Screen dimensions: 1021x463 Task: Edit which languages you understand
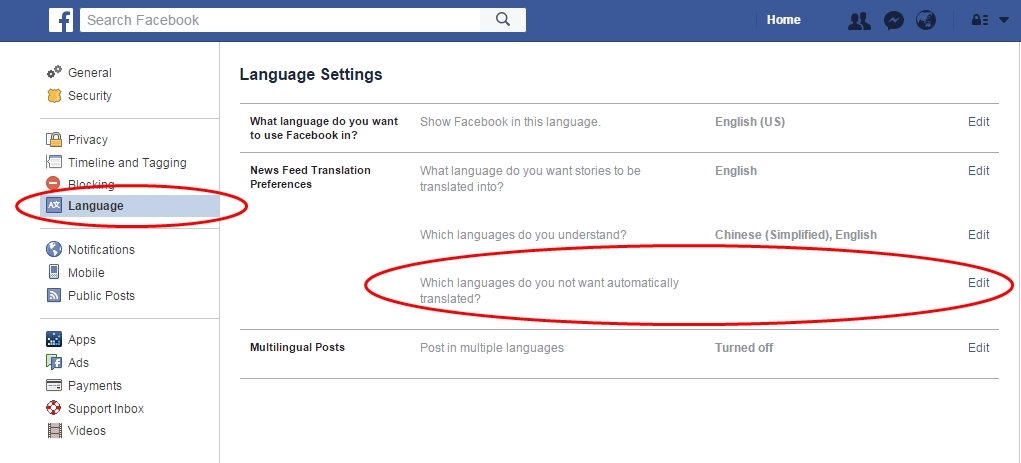978,235
